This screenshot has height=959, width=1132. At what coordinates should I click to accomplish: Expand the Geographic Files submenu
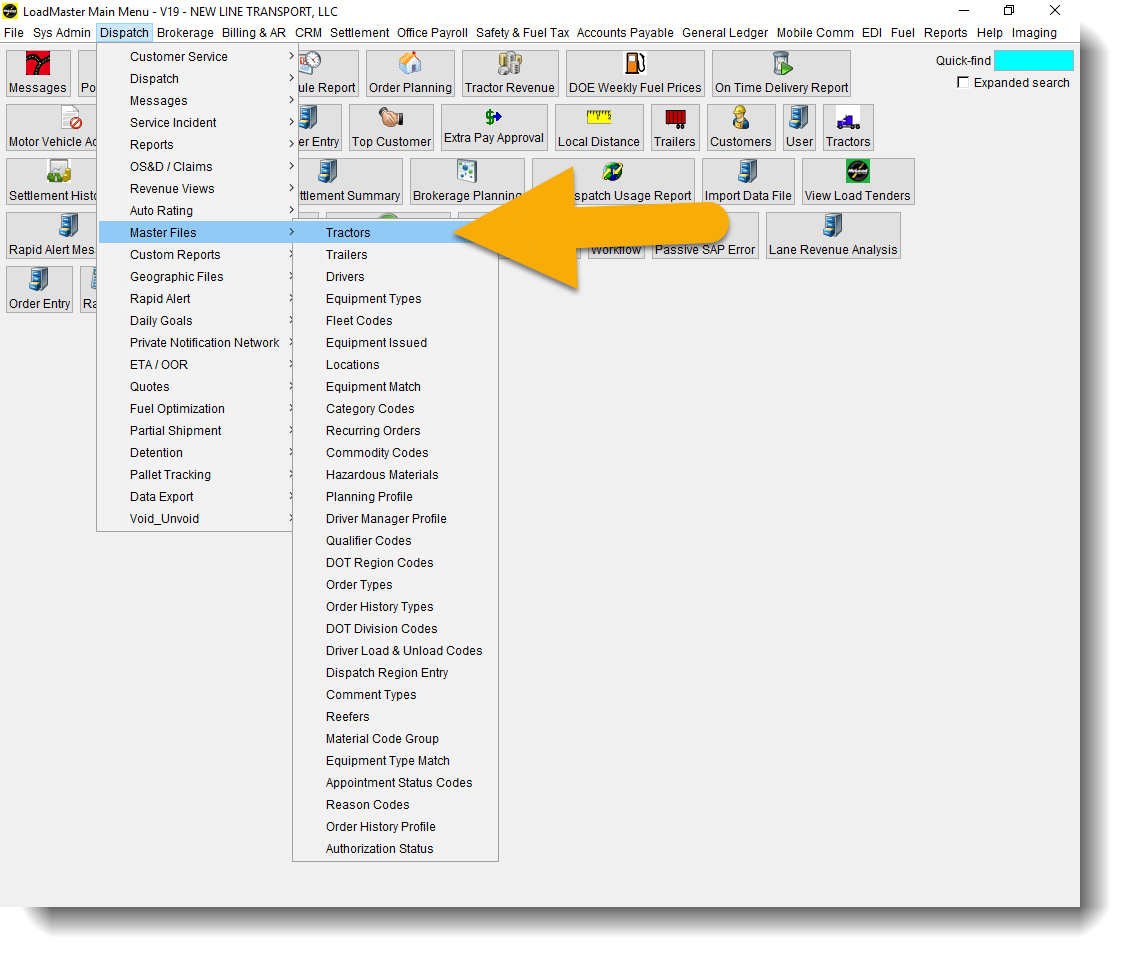click(x=196, y=277)
